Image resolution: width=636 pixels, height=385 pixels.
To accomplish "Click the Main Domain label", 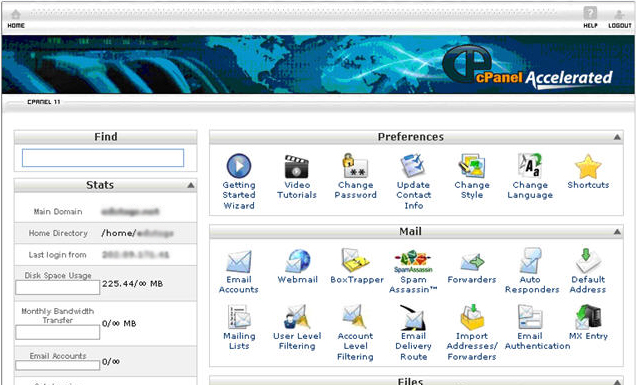I will pyautogui.click(x=58, y=212).
